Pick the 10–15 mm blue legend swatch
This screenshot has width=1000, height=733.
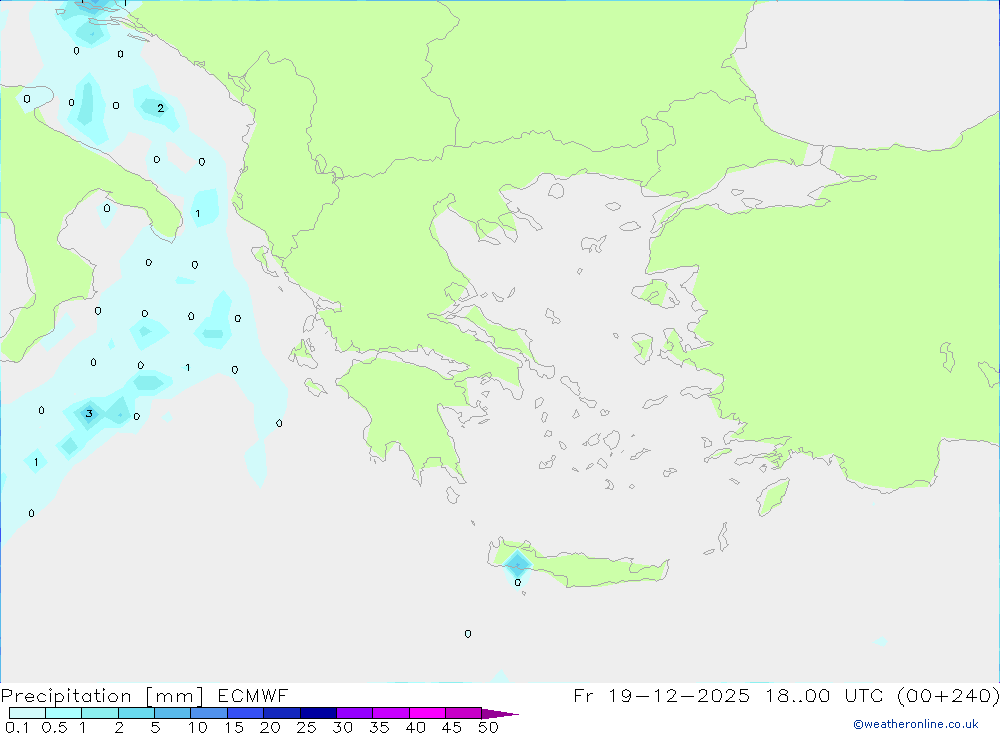pyautogui.click(x=209, y=713)
